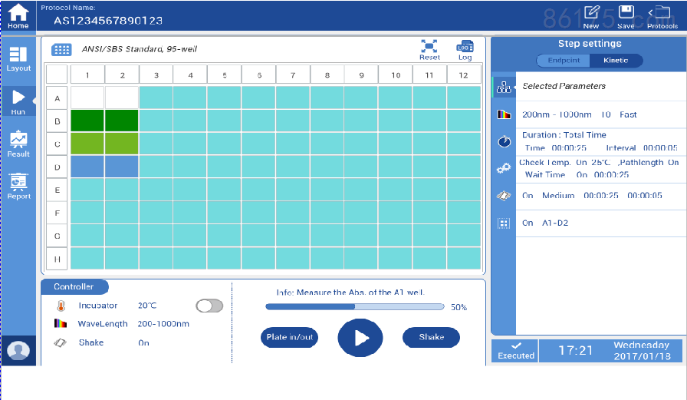Switch to the Run tab
Screen dimensions: 687x400
[18, 102]
